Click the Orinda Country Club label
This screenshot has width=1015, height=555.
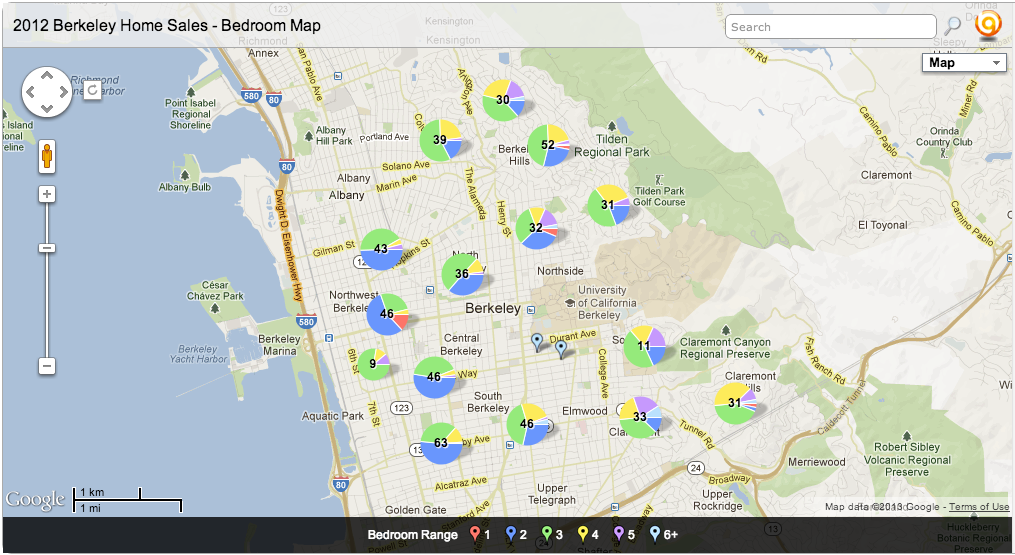tap(944, 136)
